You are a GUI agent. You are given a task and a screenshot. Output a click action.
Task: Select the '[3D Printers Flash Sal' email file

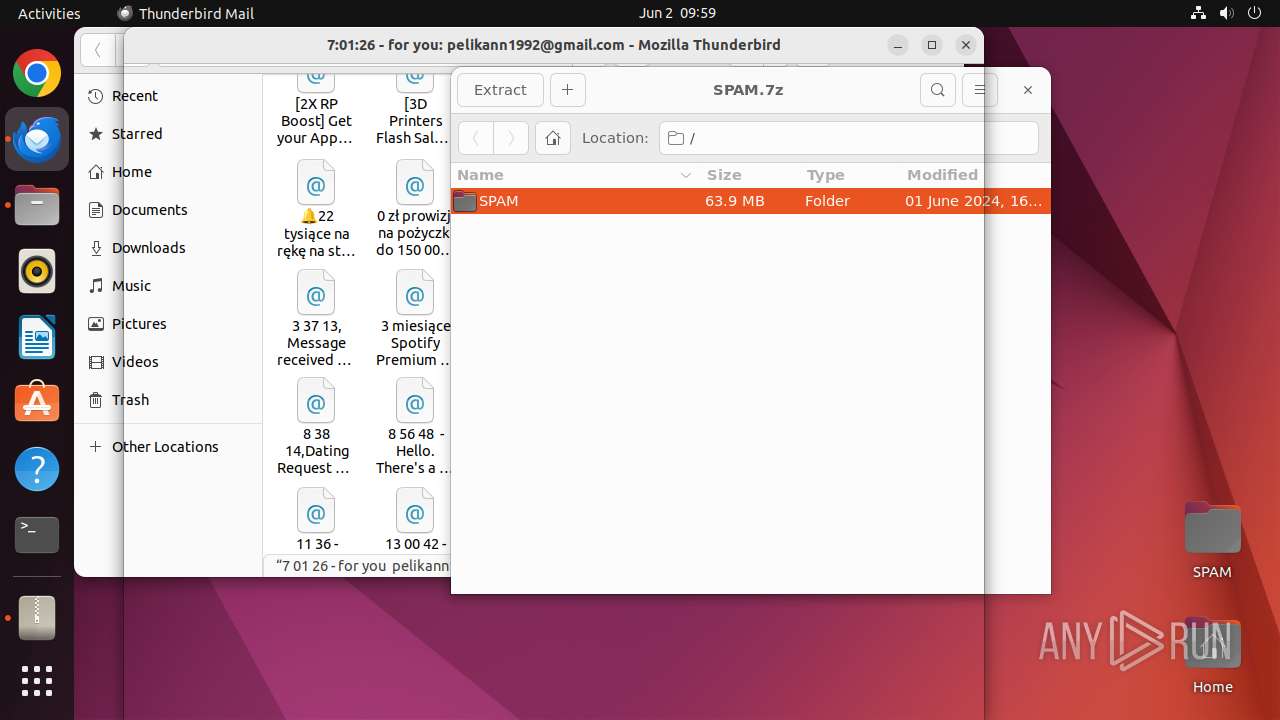[414, 109]
